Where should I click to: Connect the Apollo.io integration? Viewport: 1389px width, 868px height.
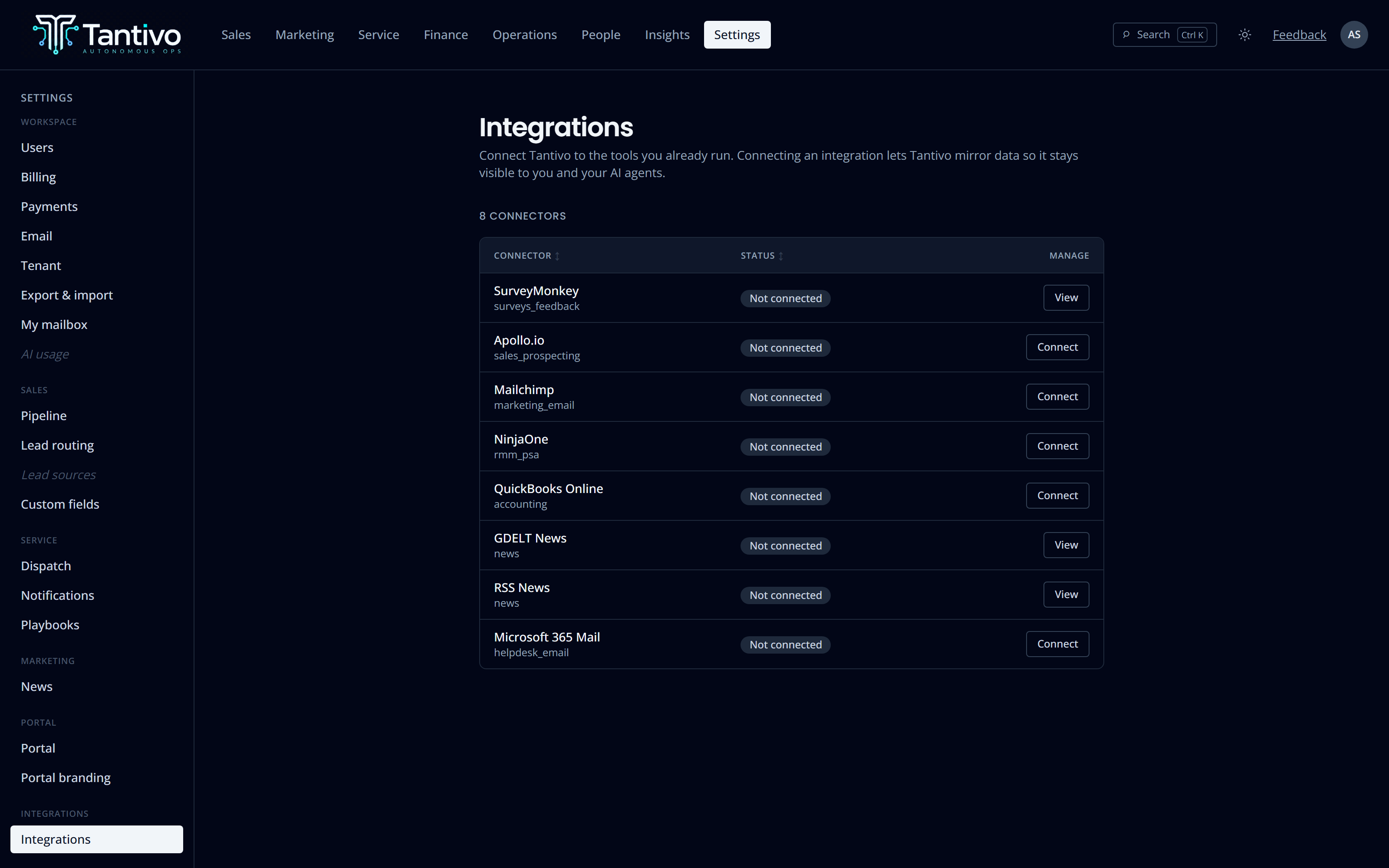[x=1057, y=347]
